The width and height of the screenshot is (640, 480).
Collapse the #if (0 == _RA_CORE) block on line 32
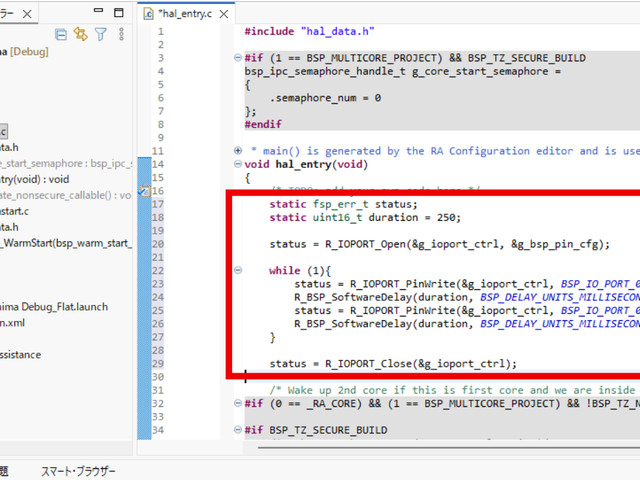tap(238, 403)
